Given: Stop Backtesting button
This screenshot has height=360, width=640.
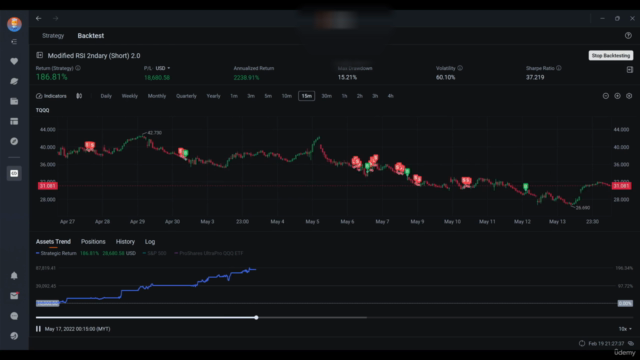Looking at the screenshot, I should (611, 55).
